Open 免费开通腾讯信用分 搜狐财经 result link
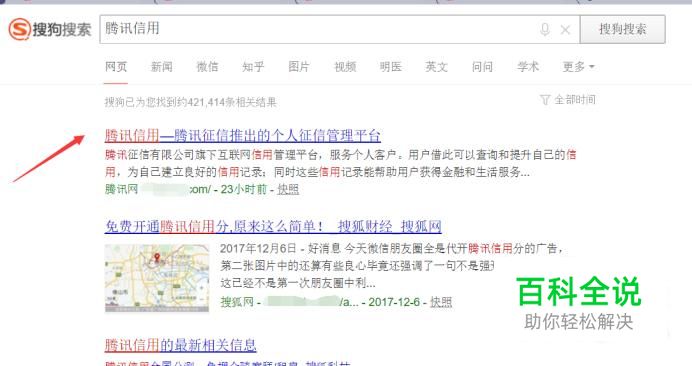Viewport: 692px width, 366px height. click(273, 226)
